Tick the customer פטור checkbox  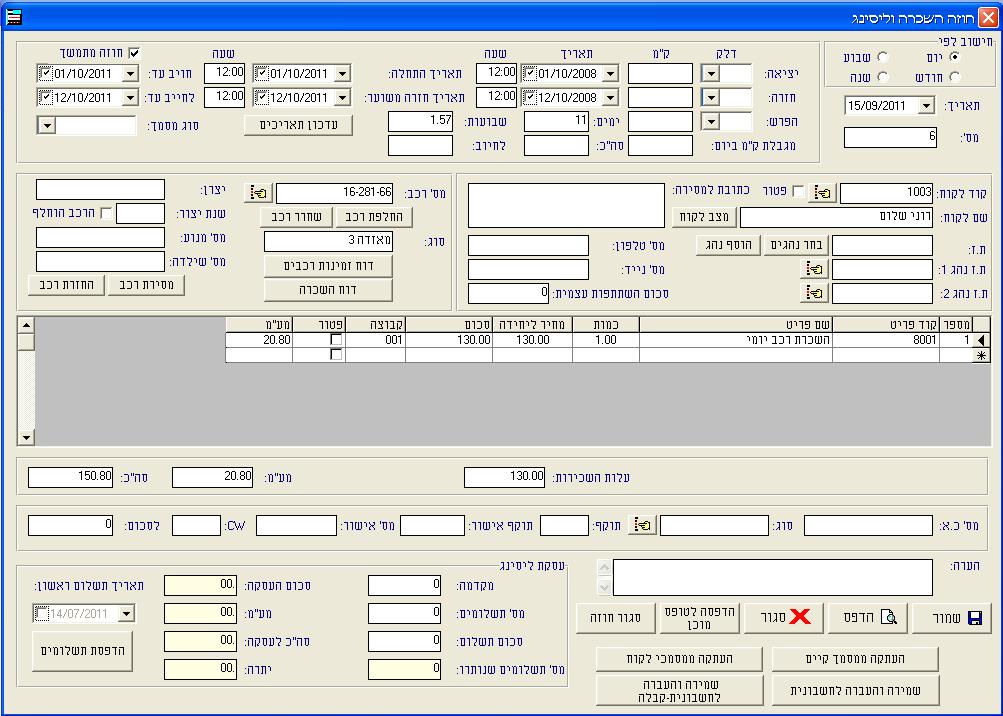coord(798,191)
